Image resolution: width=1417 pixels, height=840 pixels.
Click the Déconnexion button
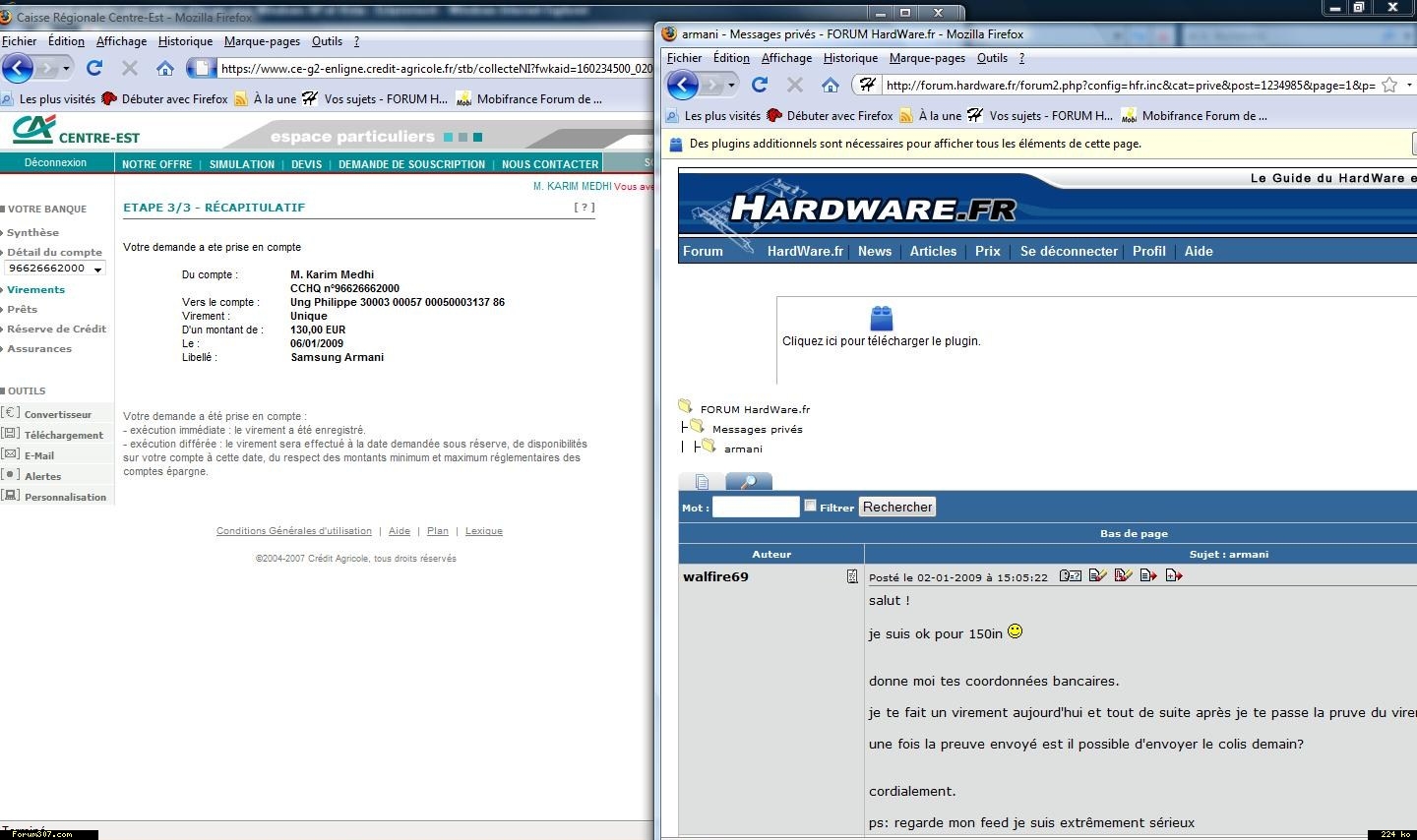click(x=55, y=162)
